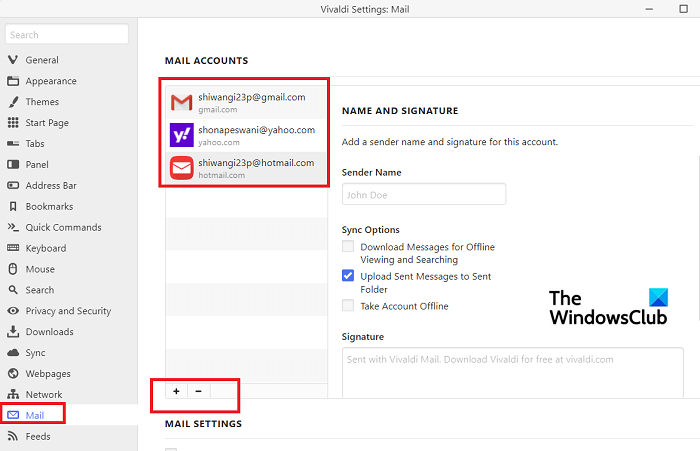The width and height of the screenshot is (700, 451).
Task: Click the Mouse icon in sidebar
Action: pos(13,269)
